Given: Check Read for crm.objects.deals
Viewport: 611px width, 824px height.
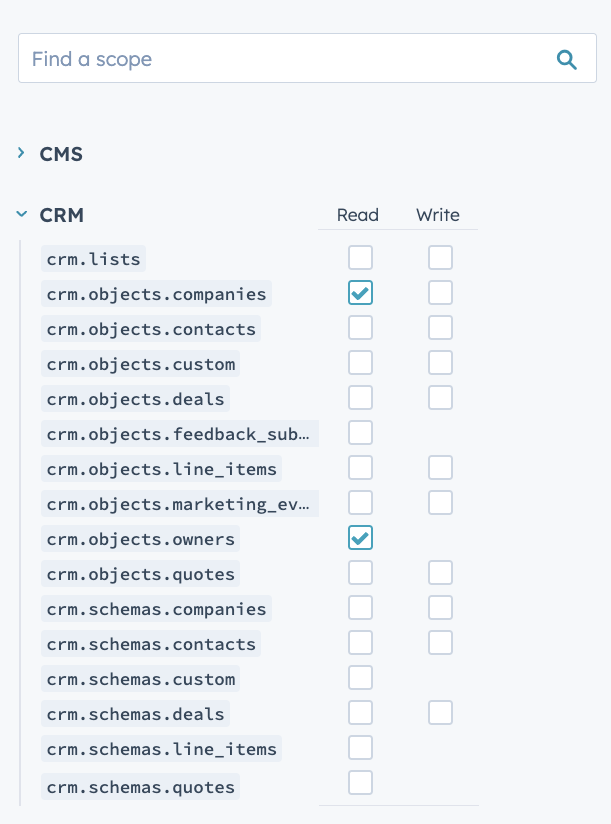Looking at the screenshot, I should [x=360, y=397].
